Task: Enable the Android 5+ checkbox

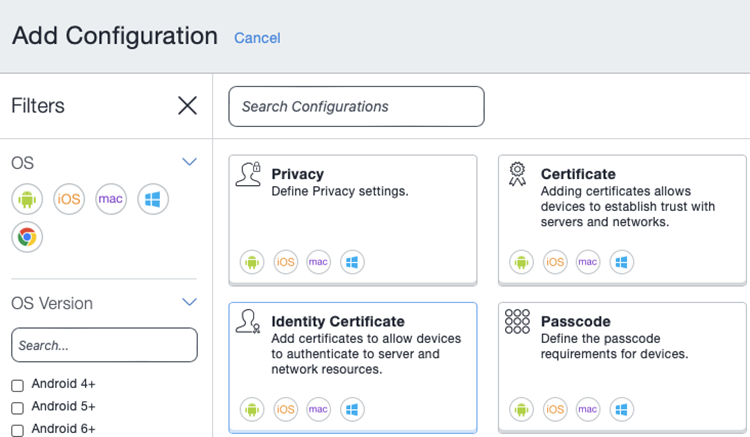Action: pos(17,408)
